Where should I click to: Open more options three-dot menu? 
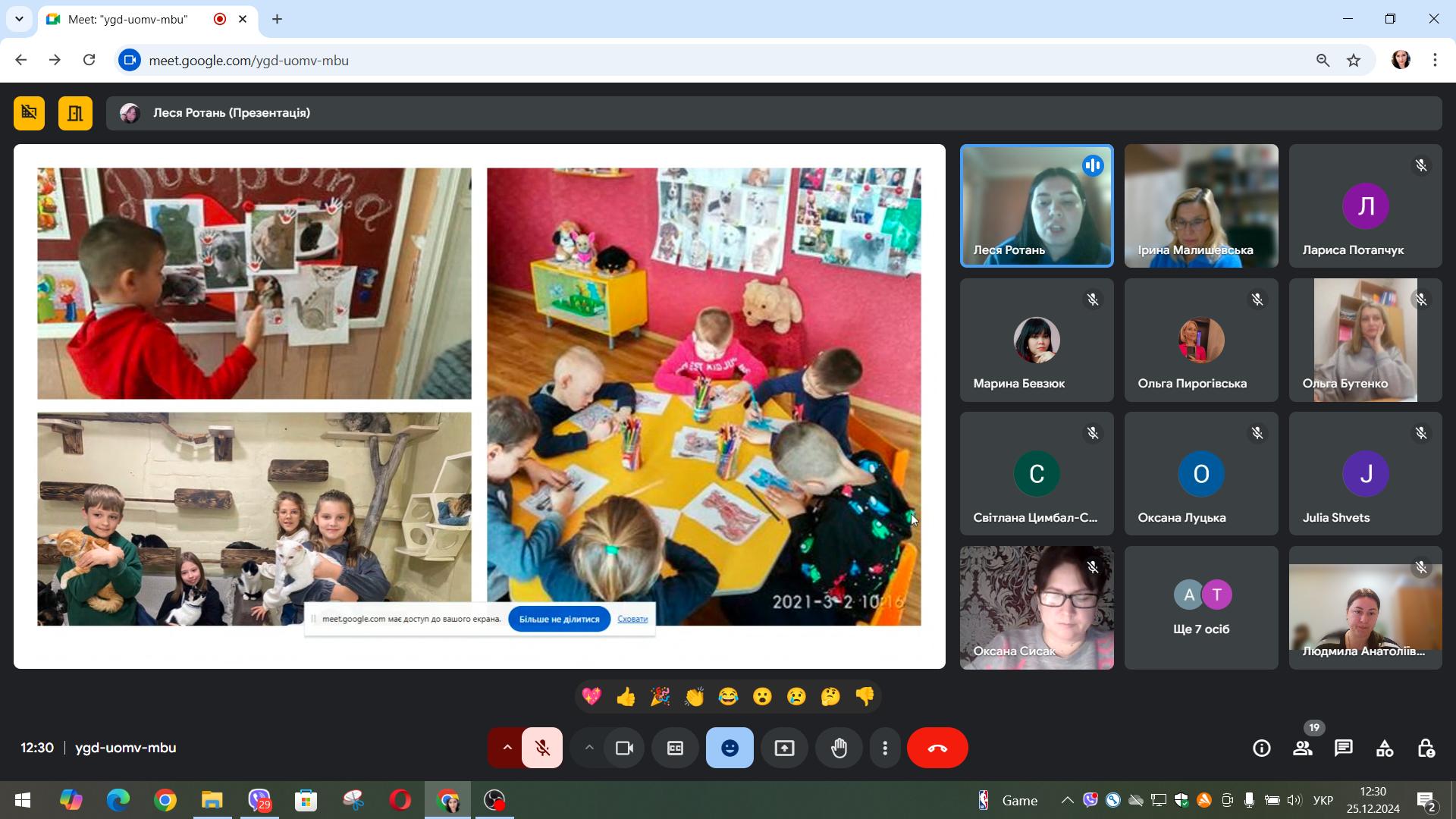click(885, 748)
